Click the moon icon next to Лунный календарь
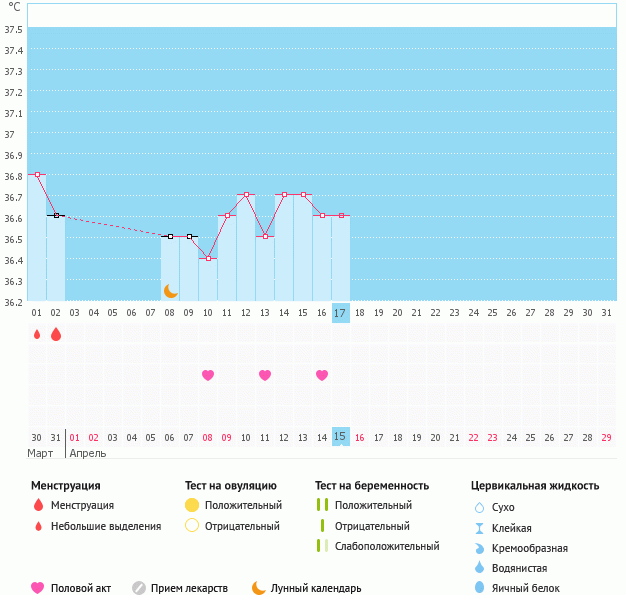626x595 pixels. pyautogui.click(x=259, y=588)
